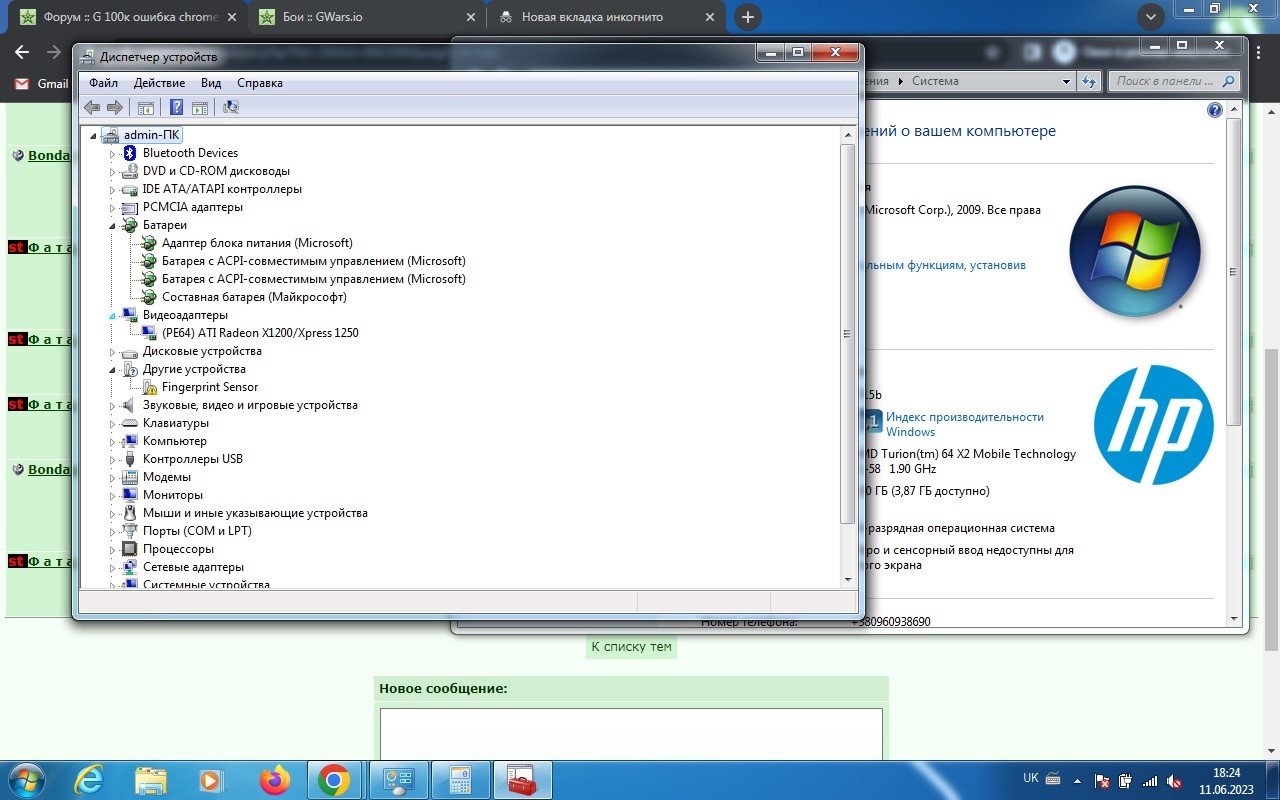Open the Действие menu
1280x800 pixels.
click(159, 83)
